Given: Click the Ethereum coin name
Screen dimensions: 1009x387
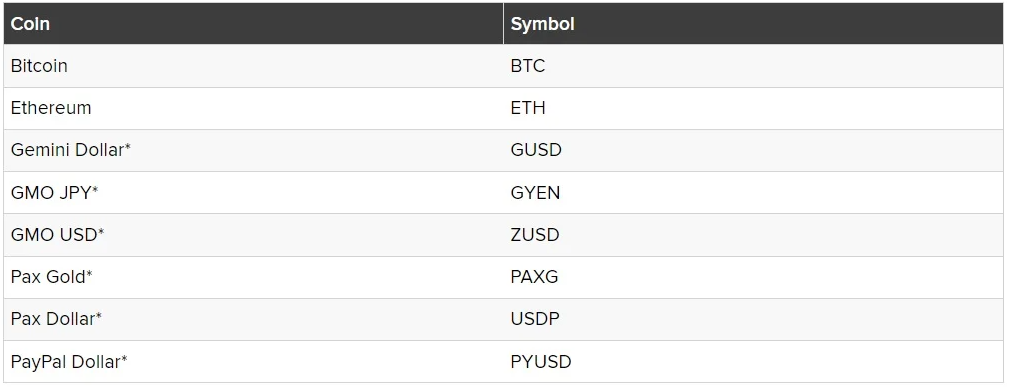Looking at the screenshot, I should tap(51, 108).
